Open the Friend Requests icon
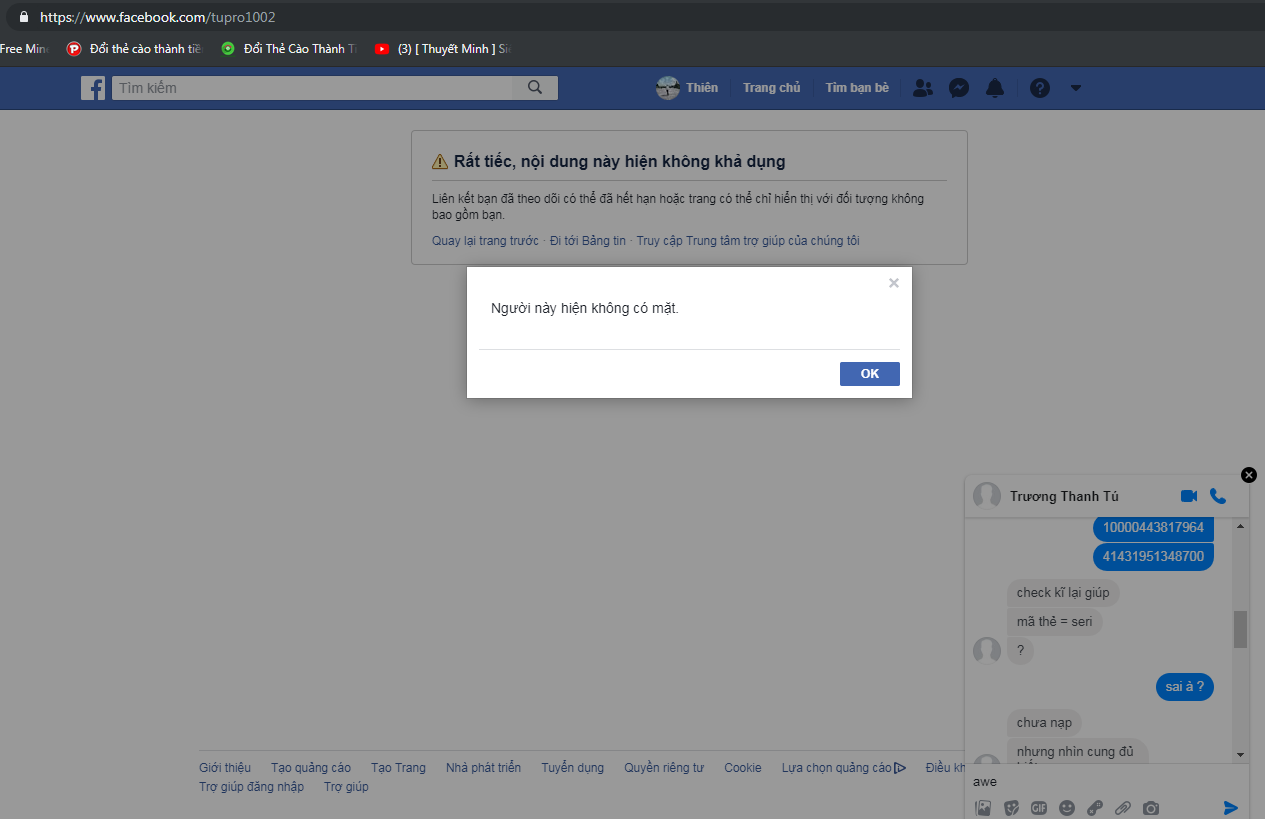The height and width of the screenshot is (819, 1265). [923, 88]
